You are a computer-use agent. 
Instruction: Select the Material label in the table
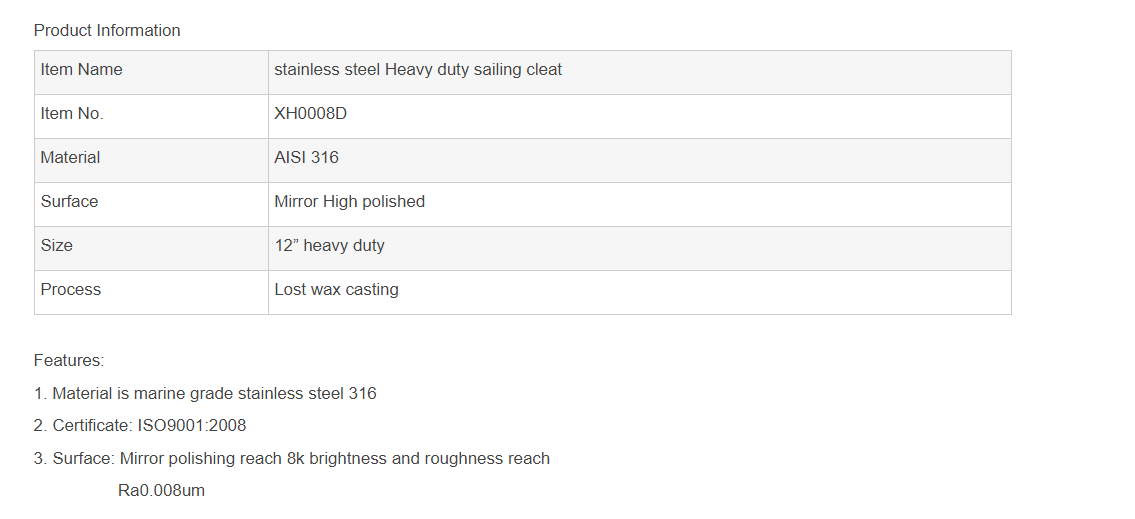click(x=70, y=158)
